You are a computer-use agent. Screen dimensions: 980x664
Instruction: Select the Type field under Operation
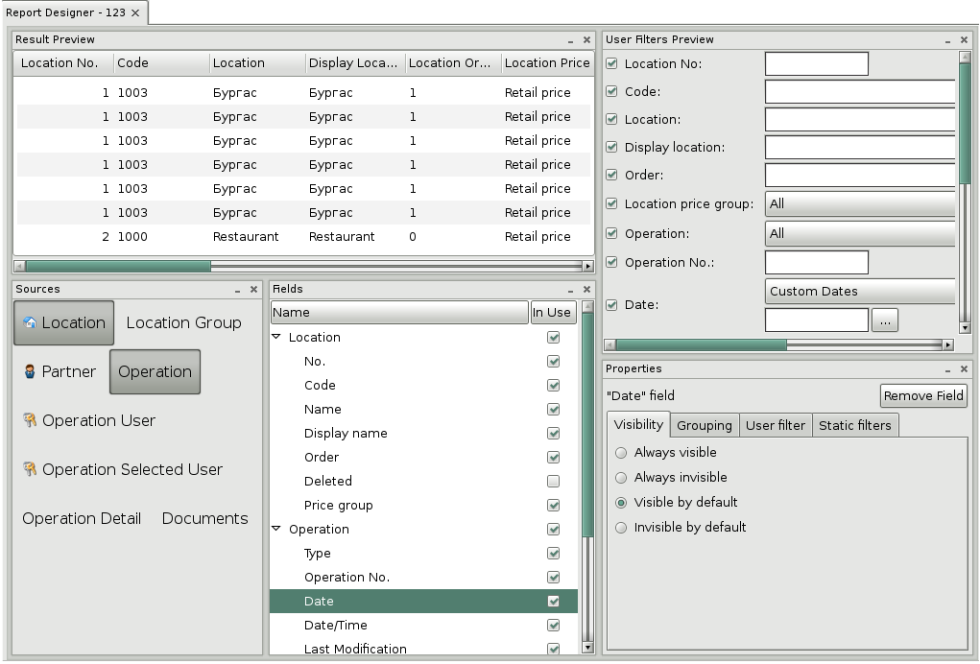[424, 553]
